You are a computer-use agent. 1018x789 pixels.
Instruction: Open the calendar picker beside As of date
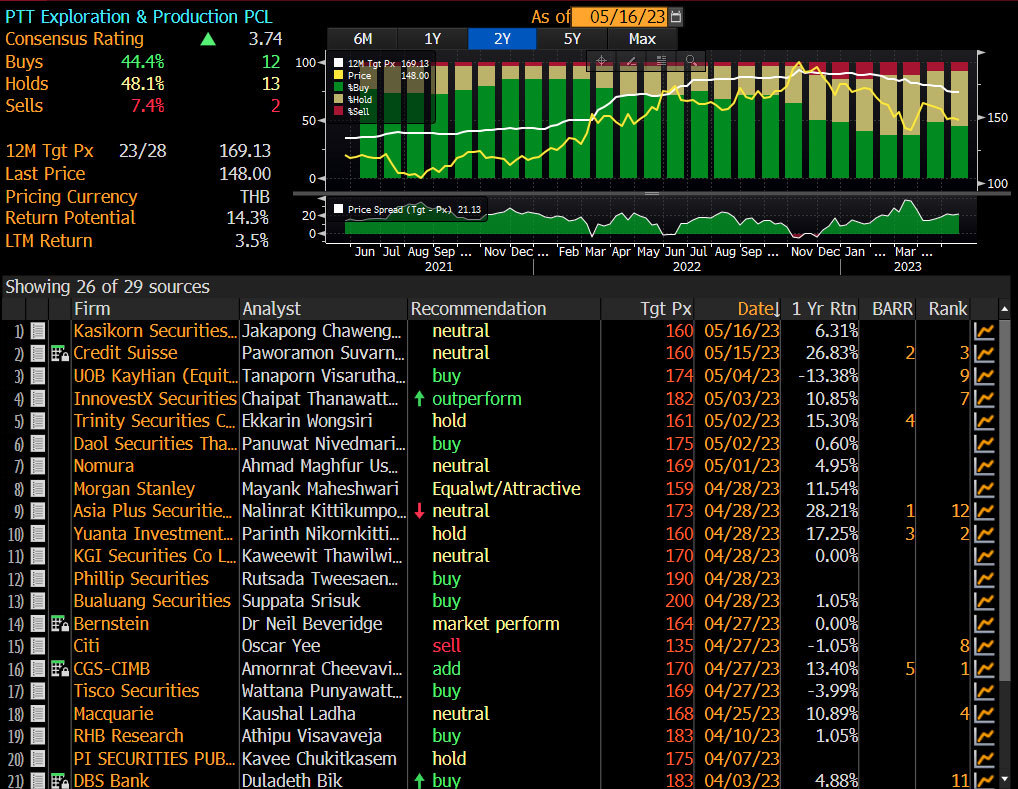click(676, 17)
